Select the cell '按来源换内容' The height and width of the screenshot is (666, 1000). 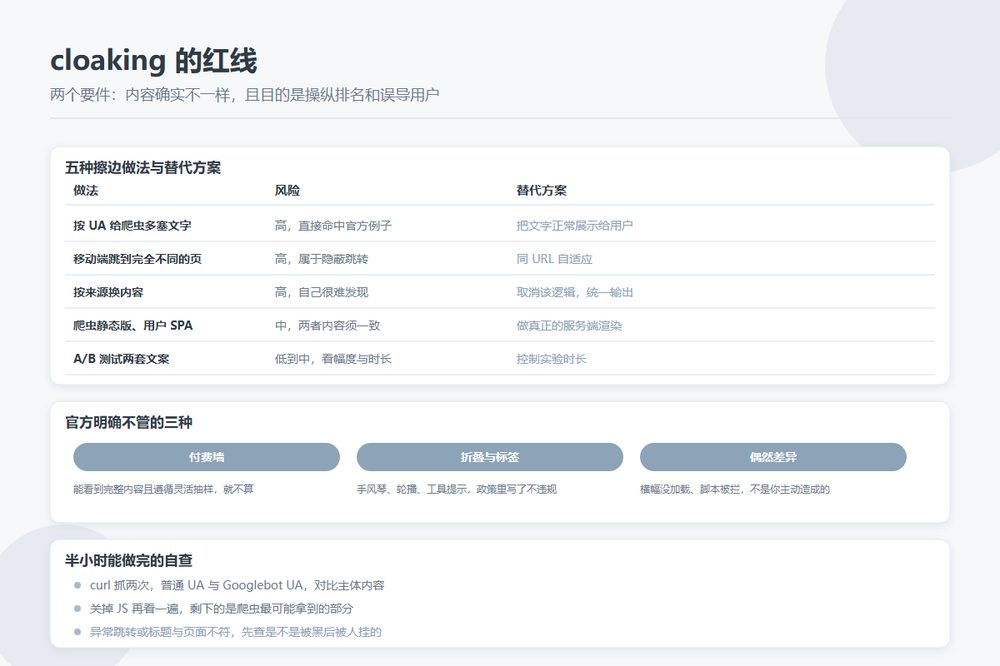click(108, 292)
